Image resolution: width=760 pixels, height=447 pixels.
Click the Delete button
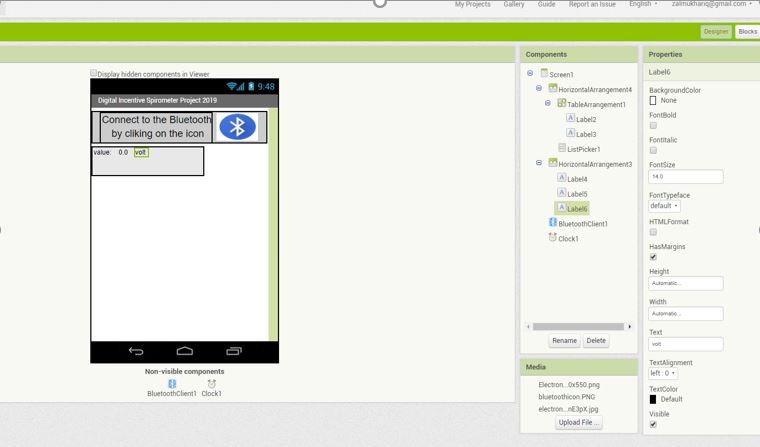596,341
